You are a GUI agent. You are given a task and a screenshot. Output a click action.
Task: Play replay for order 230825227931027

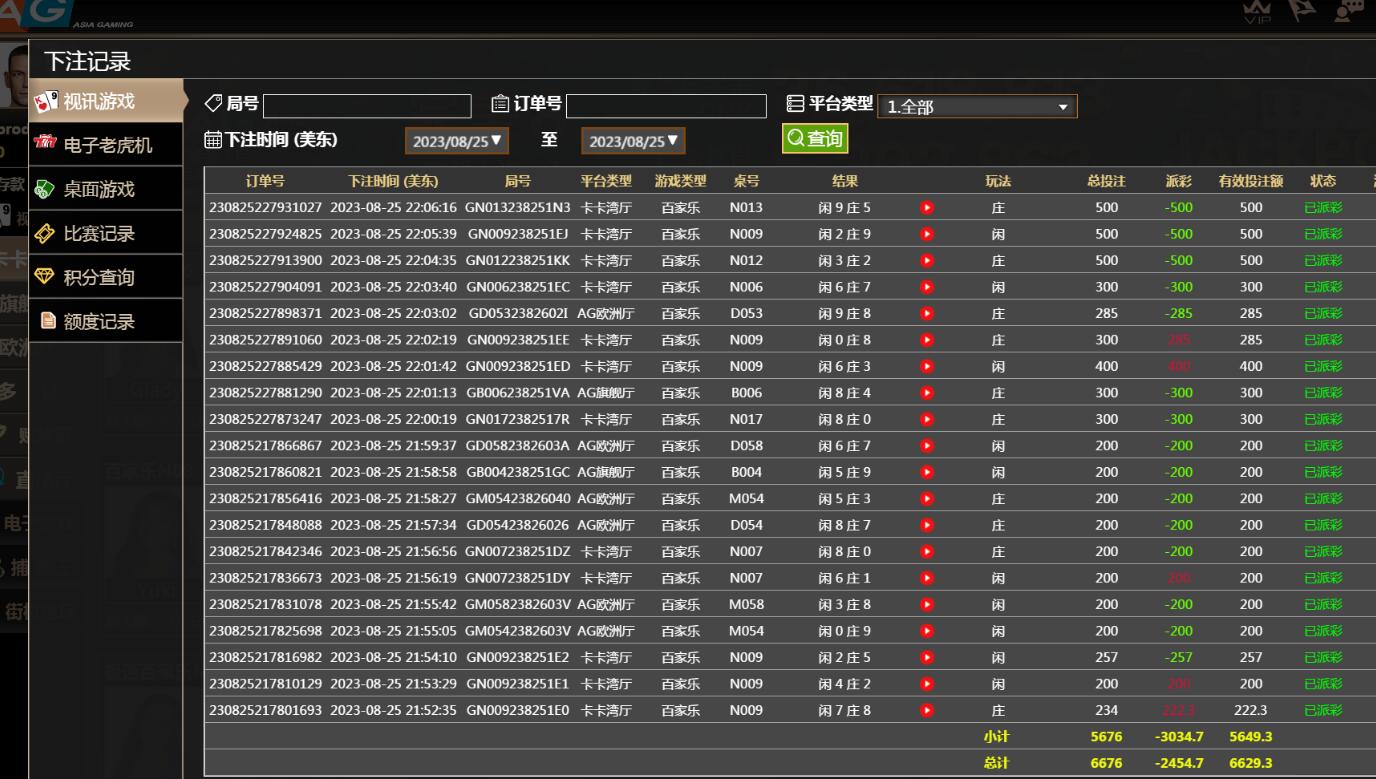(x=927, y=208)
